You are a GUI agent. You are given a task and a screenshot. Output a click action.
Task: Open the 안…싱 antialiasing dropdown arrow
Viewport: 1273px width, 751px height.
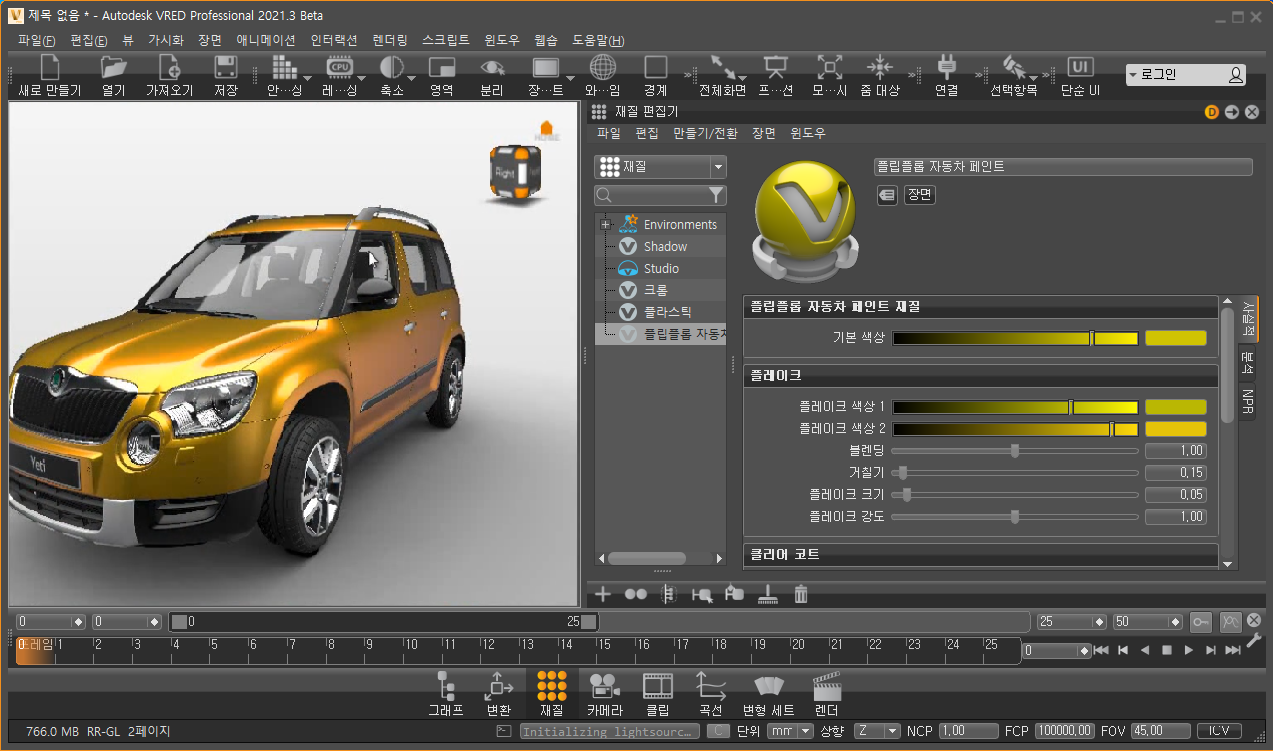point(308,78)
